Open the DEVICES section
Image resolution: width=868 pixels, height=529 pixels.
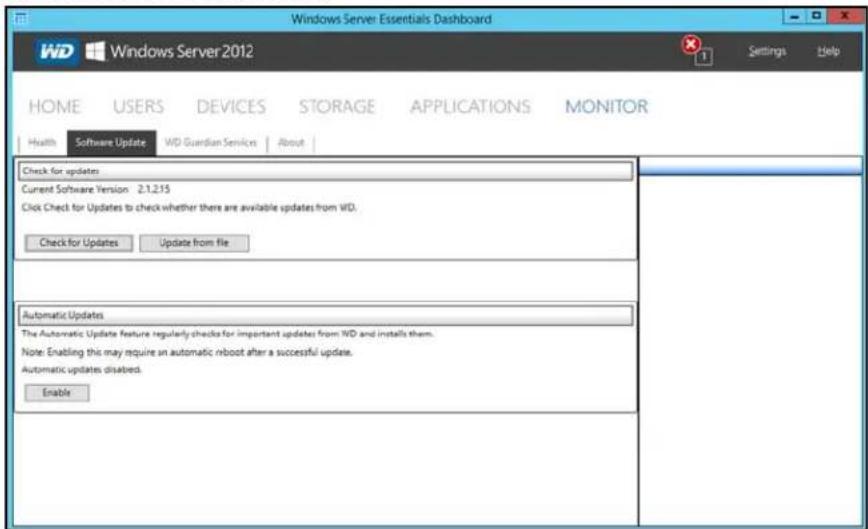231,106
